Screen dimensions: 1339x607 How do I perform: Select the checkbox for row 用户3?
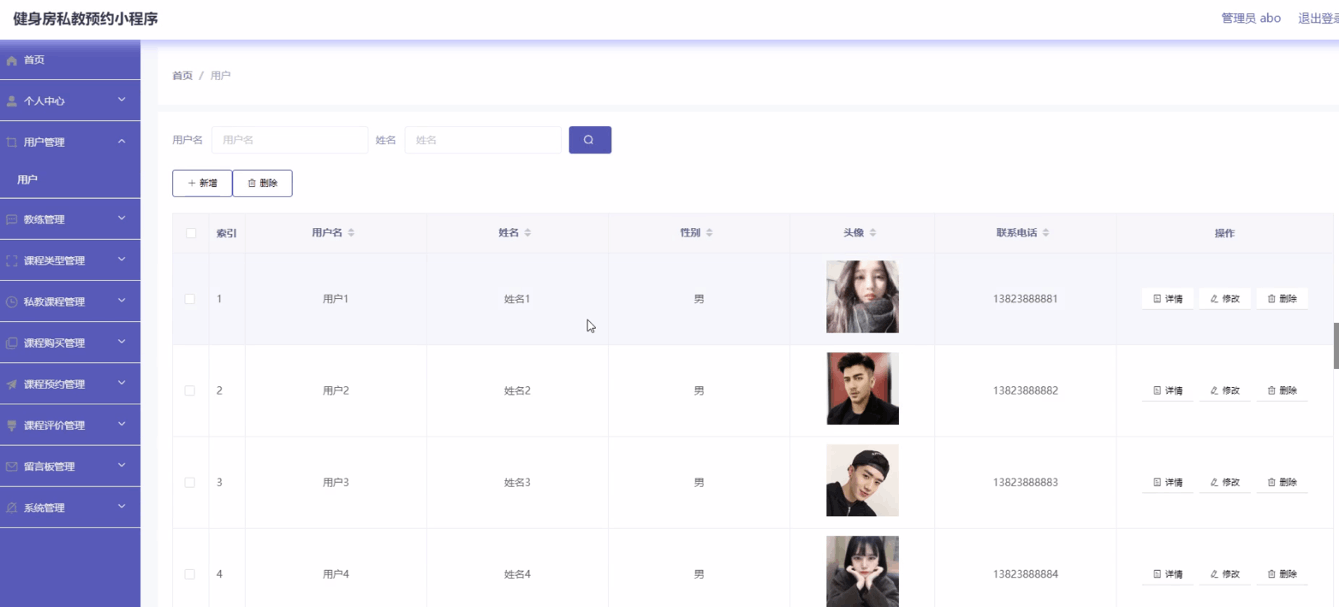coord(190,483)
